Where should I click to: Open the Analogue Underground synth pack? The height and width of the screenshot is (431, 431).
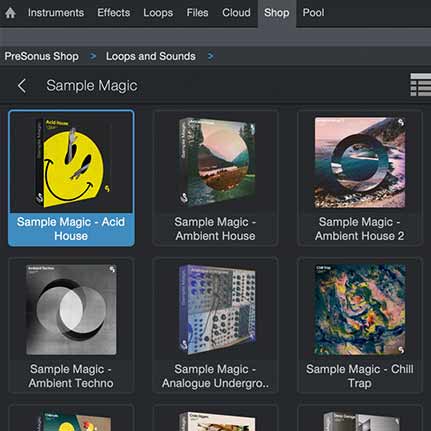point(215,326)
